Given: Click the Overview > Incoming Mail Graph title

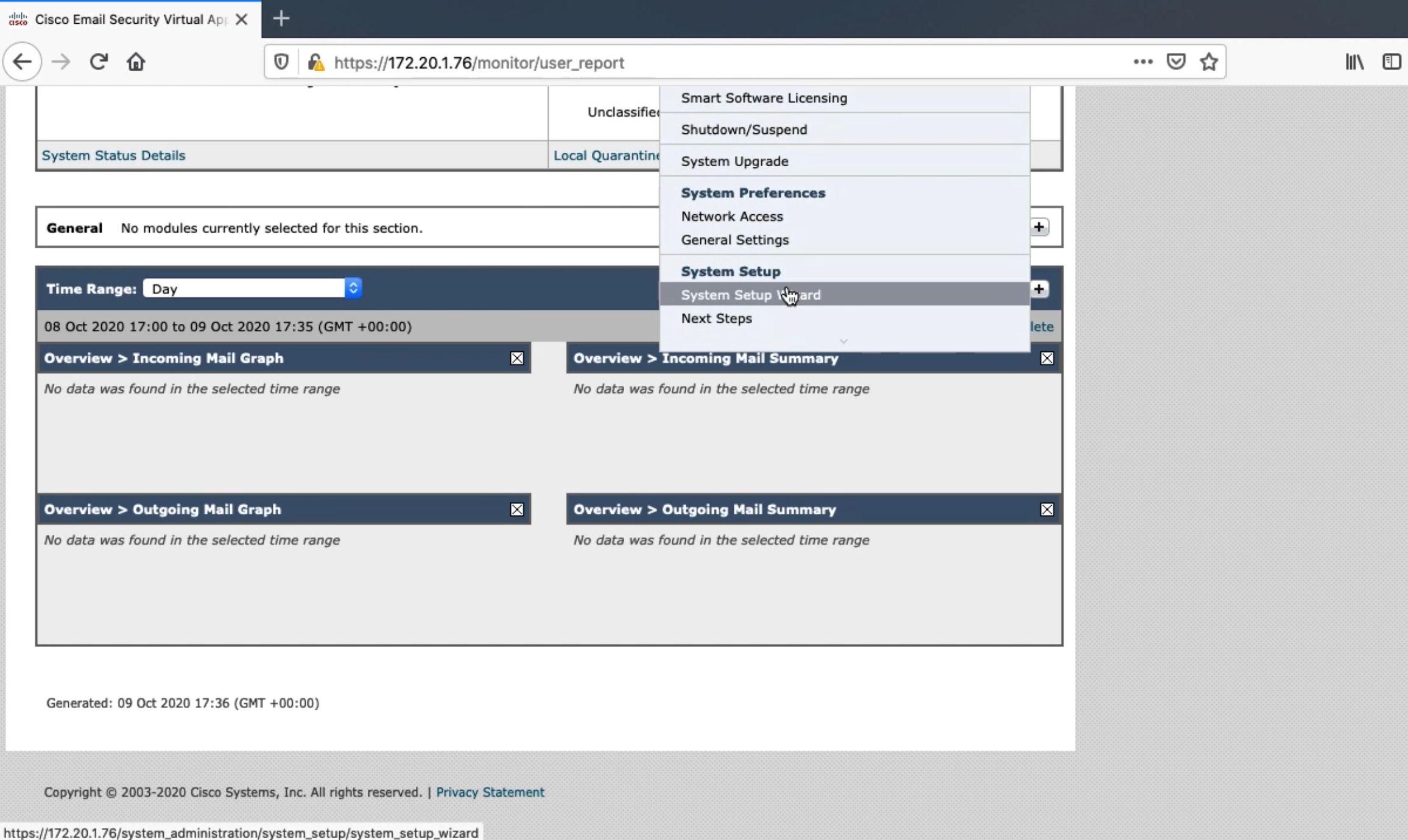Looking at the screenshot, I should 164,358.
